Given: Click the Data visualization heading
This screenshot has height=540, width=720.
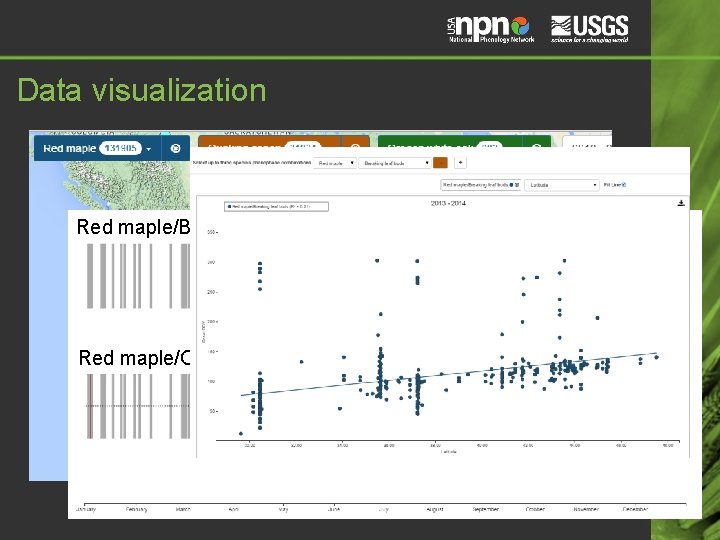Looking at the screenshot, I should coord(142,90).
